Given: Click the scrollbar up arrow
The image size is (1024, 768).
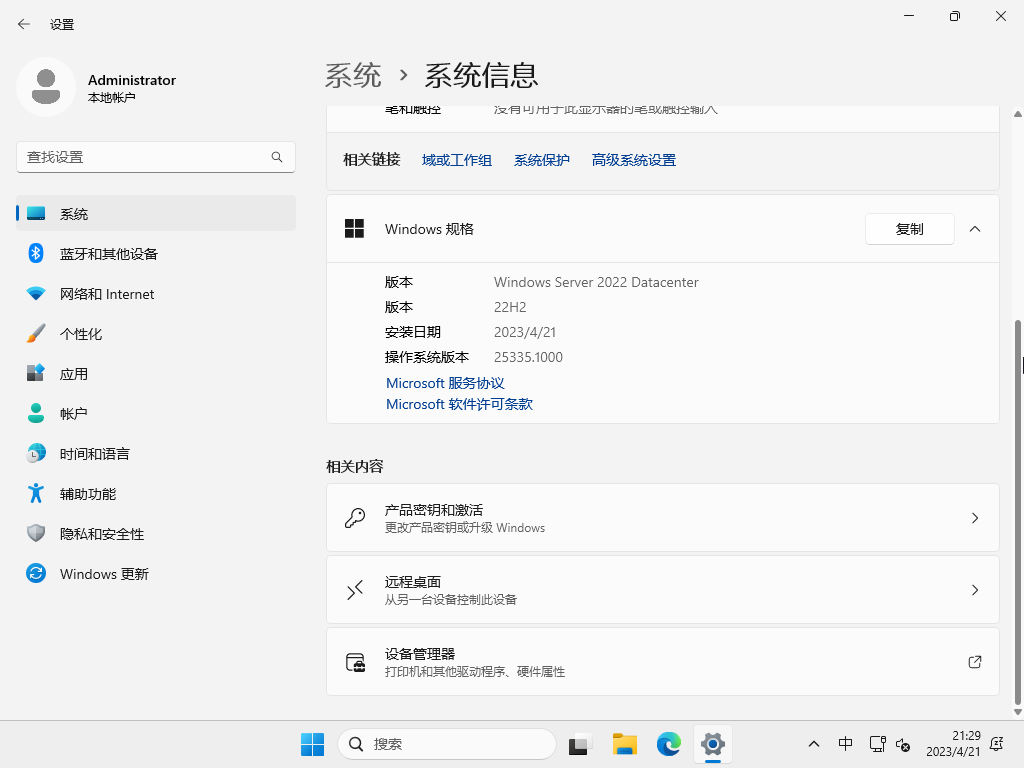Looking at the screenshot, I should 1017,114.
